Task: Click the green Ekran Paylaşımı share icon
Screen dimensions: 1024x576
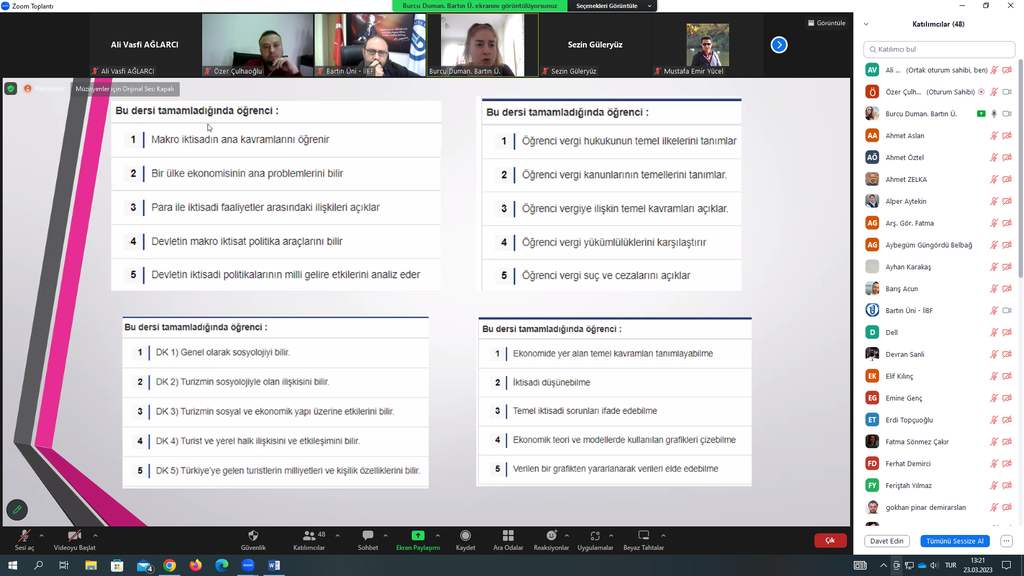Action: (417, 537)
